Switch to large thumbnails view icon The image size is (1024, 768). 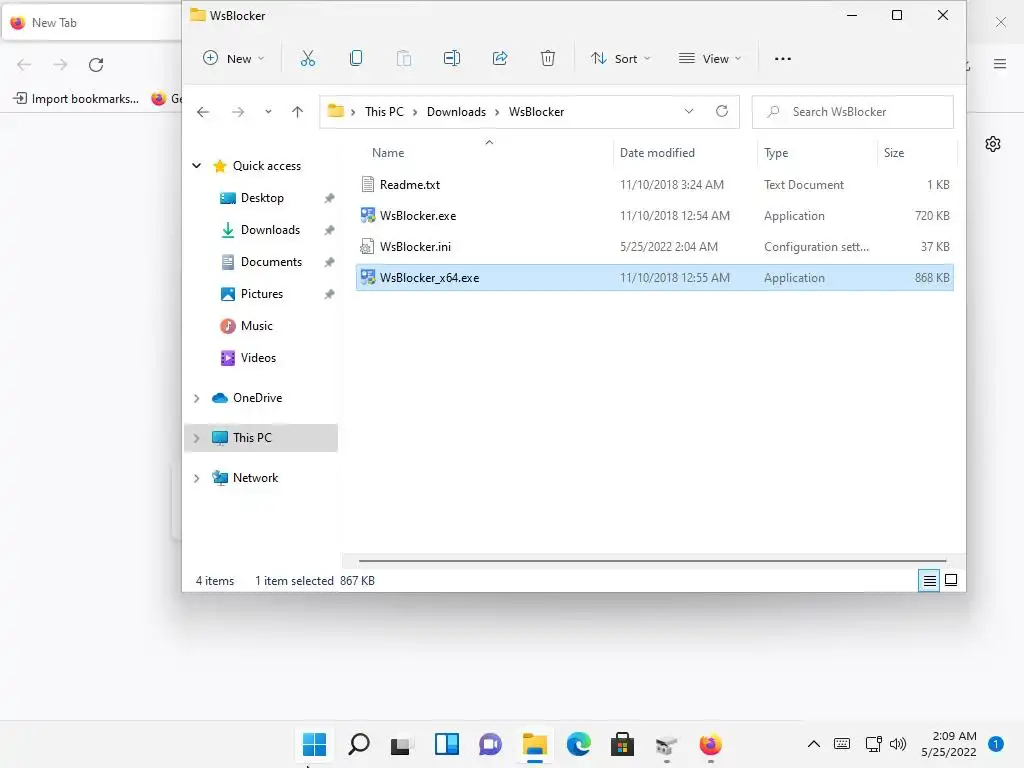tap(951, 580)
